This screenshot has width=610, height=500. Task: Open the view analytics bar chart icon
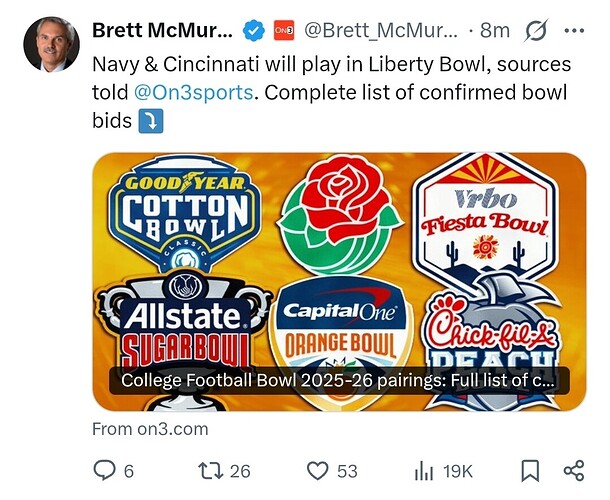424,470
